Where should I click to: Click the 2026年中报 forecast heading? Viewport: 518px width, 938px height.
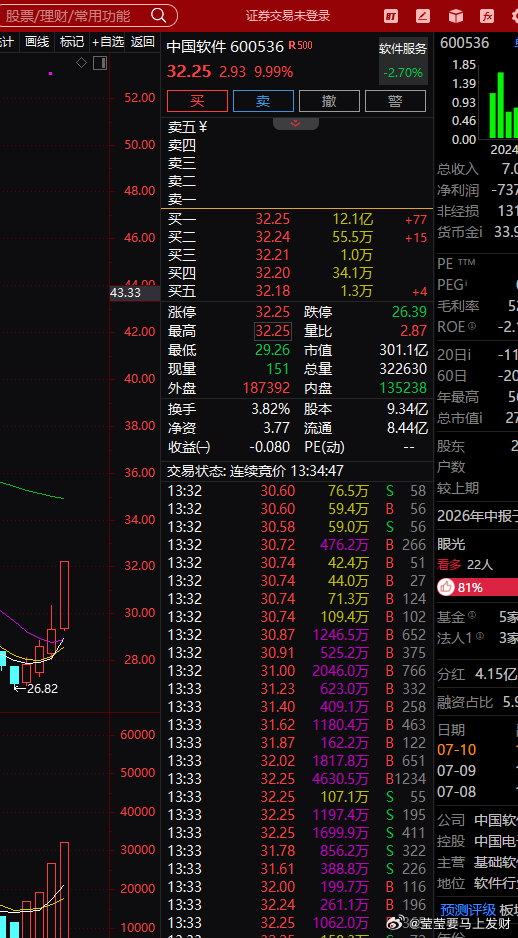(x=477, y=516)
